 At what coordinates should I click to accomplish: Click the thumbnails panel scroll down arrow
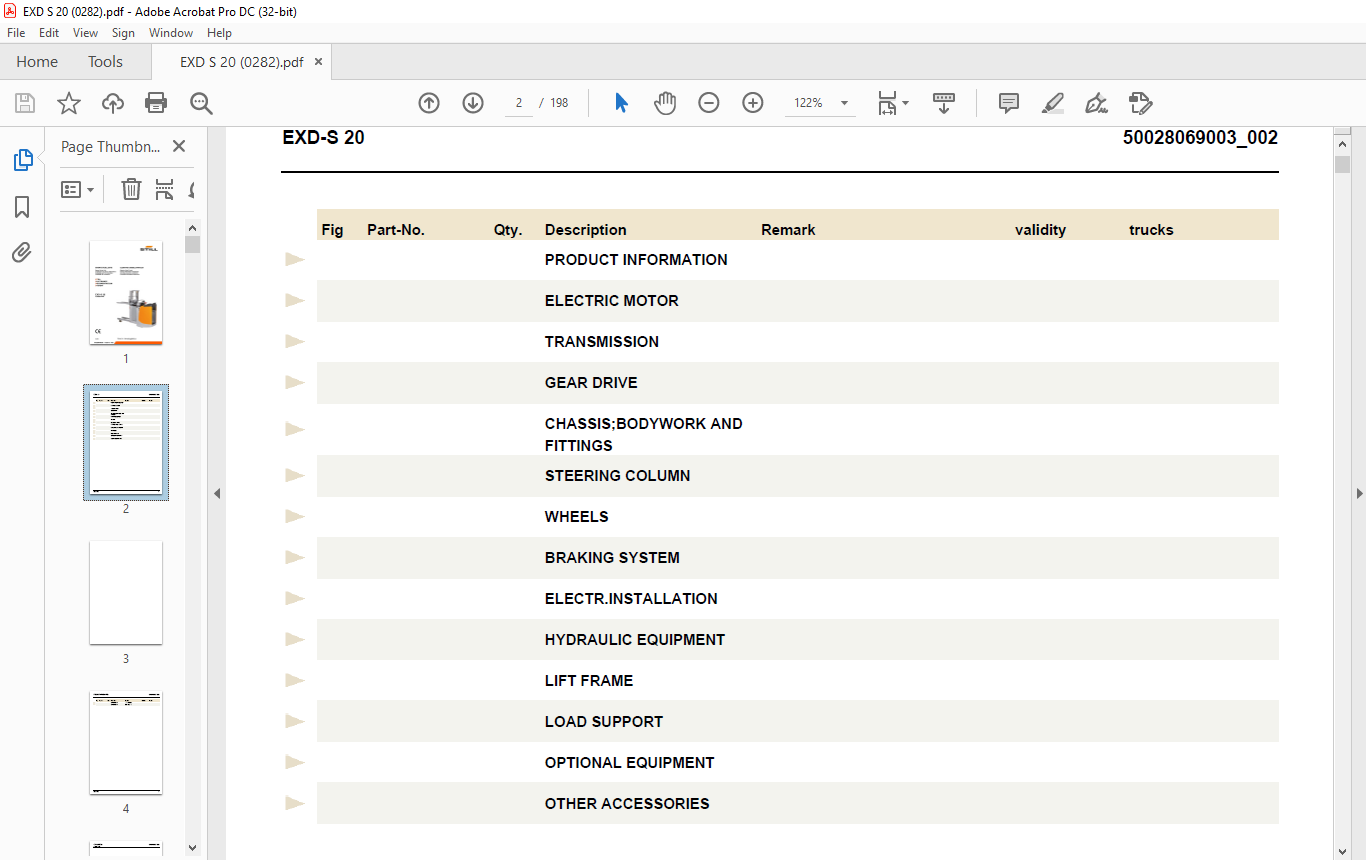pos(193,847)
